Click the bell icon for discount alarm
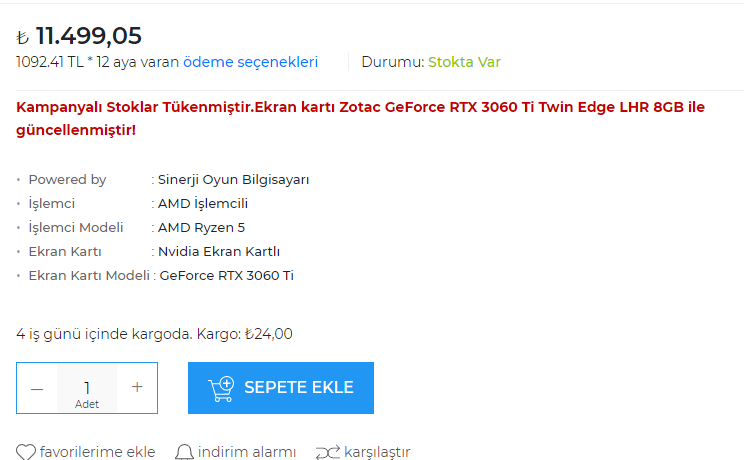 [x=184, y=452]
